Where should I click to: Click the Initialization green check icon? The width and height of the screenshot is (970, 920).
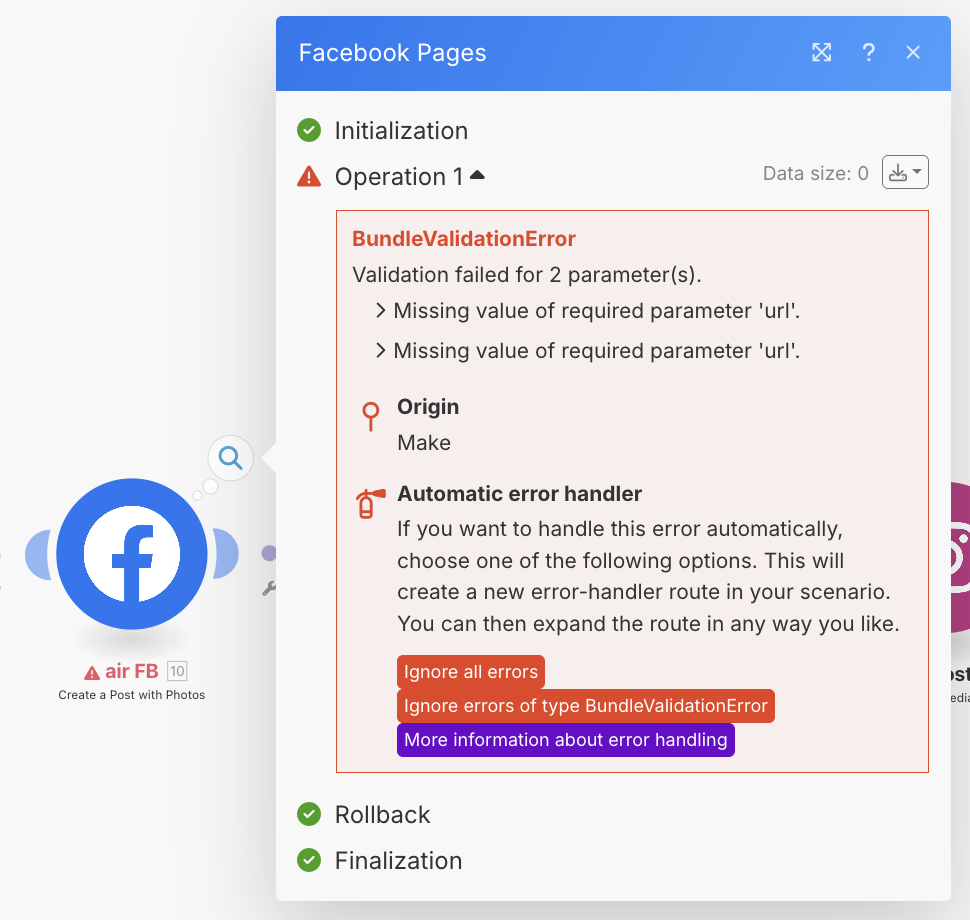(309, 131)
